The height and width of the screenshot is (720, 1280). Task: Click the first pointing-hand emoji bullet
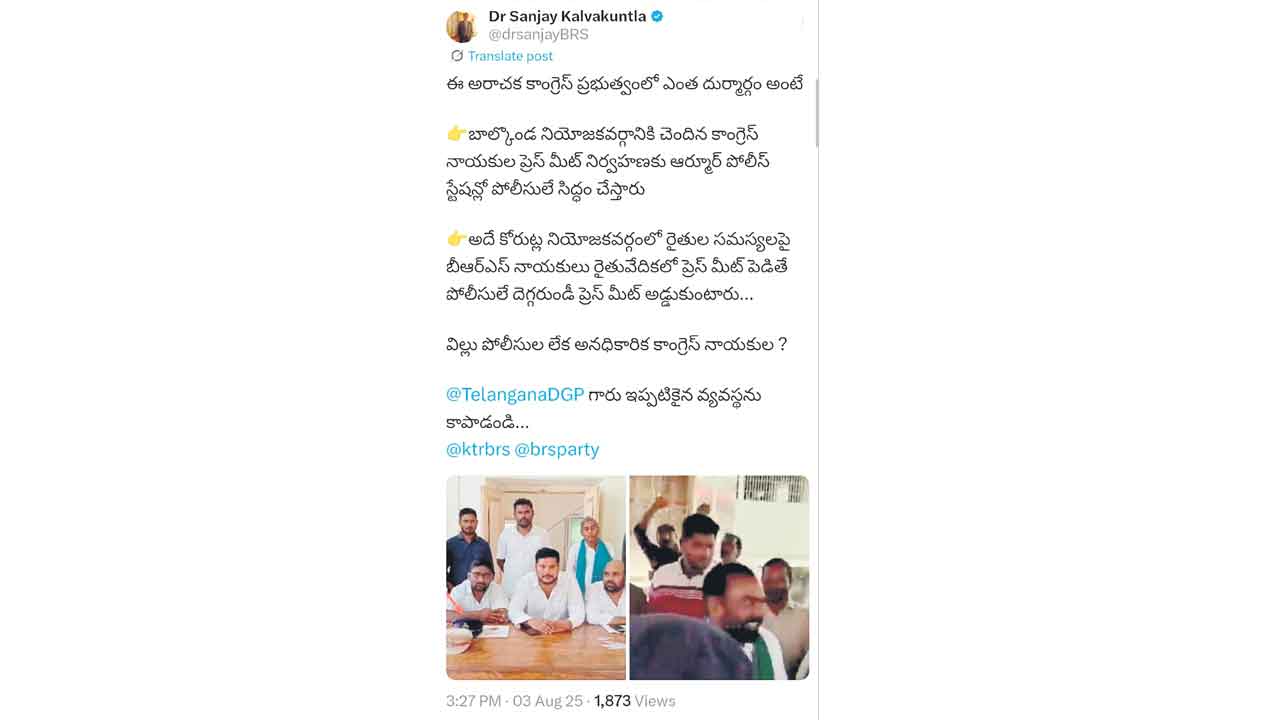coord(456,134)
